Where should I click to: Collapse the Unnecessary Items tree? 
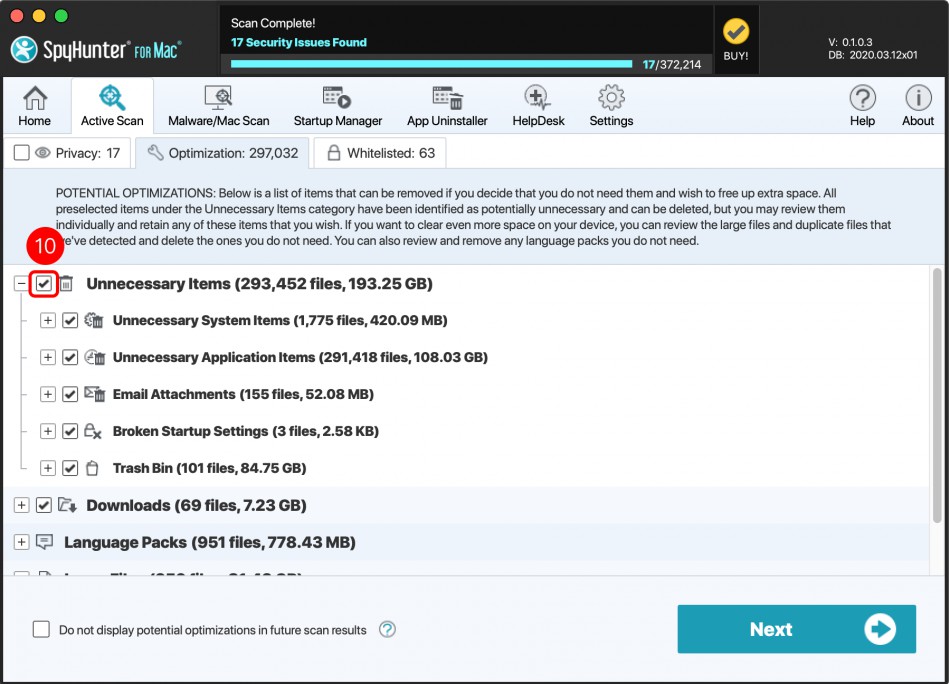pos(21,284)
